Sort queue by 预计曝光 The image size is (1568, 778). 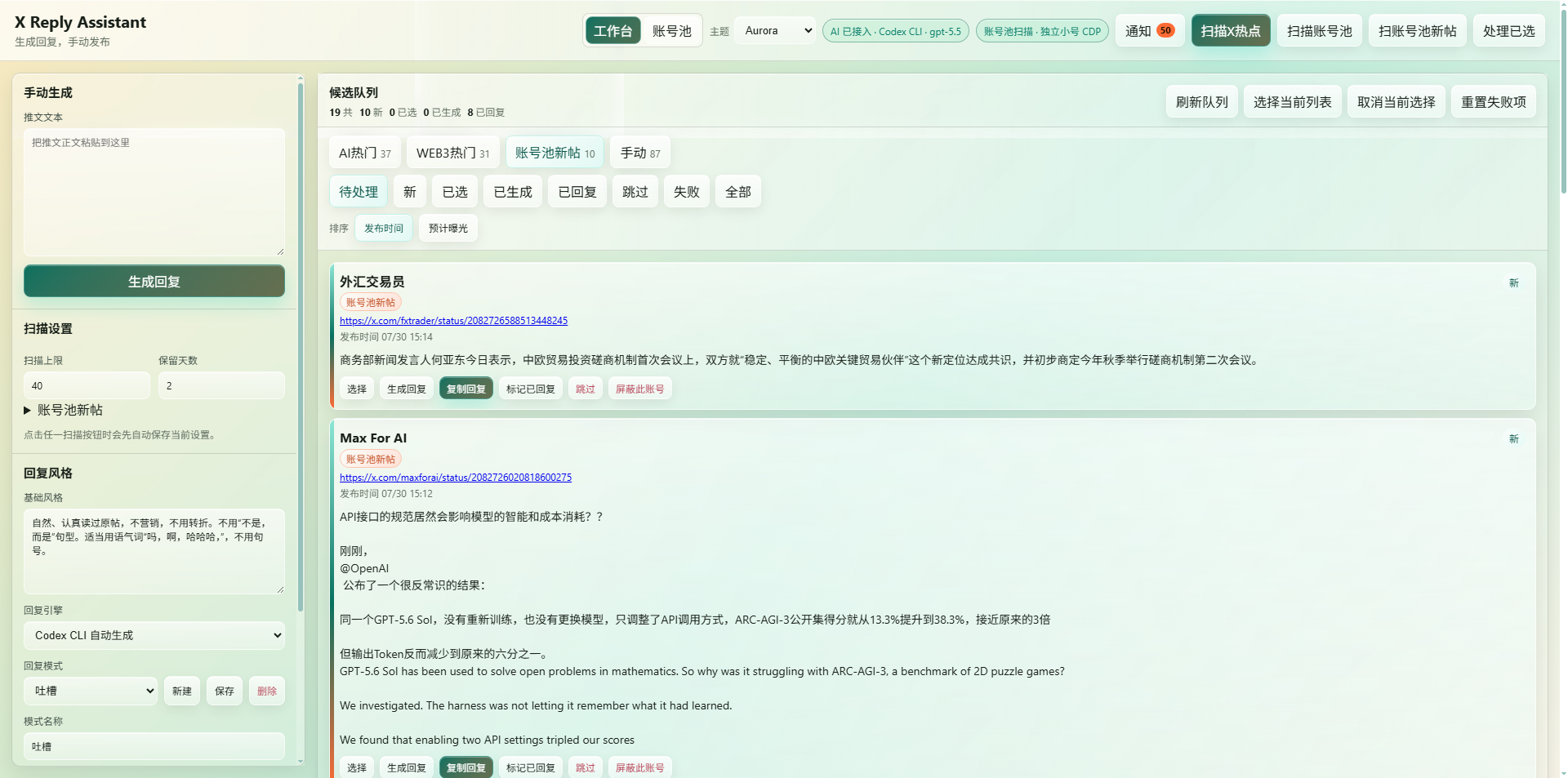tap(448, 228)
